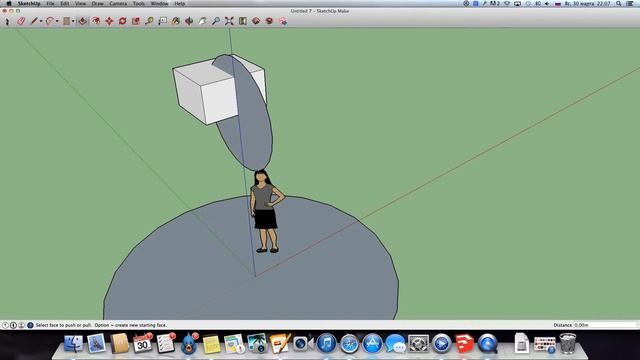Open Trash in the dock

tap(567, 344)
